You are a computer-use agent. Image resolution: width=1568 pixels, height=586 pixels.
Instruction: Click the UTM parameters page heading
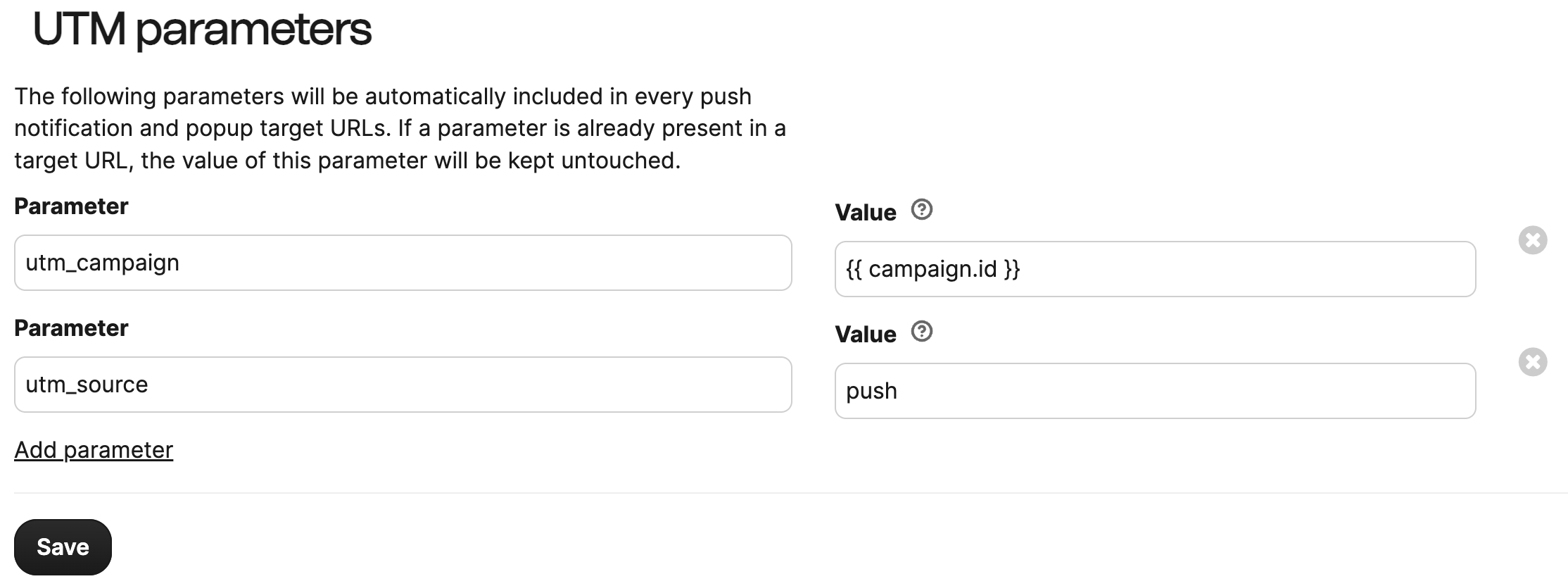pos(203,30)
